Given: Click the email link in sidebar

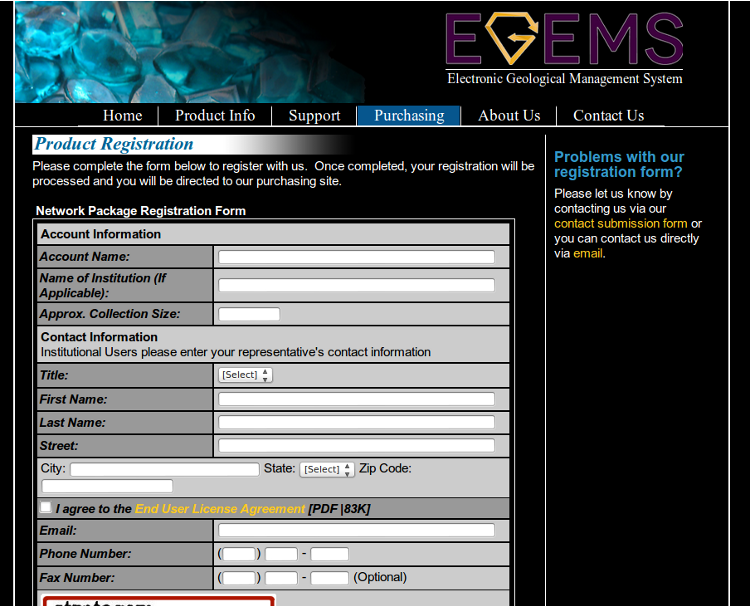Looking at the screenshot, I should click(588, 254).
